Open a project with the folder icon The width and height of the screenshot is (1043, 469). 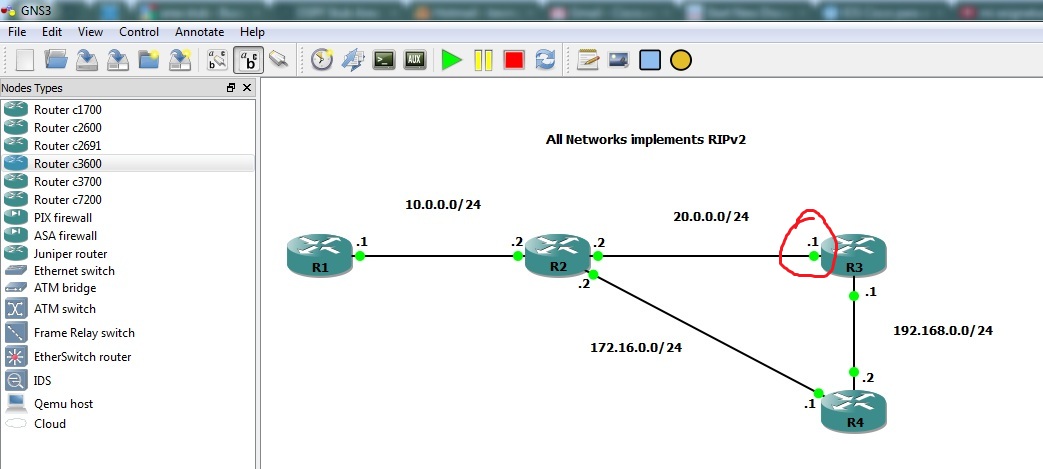pyautogui.click(x=56, y=60)
